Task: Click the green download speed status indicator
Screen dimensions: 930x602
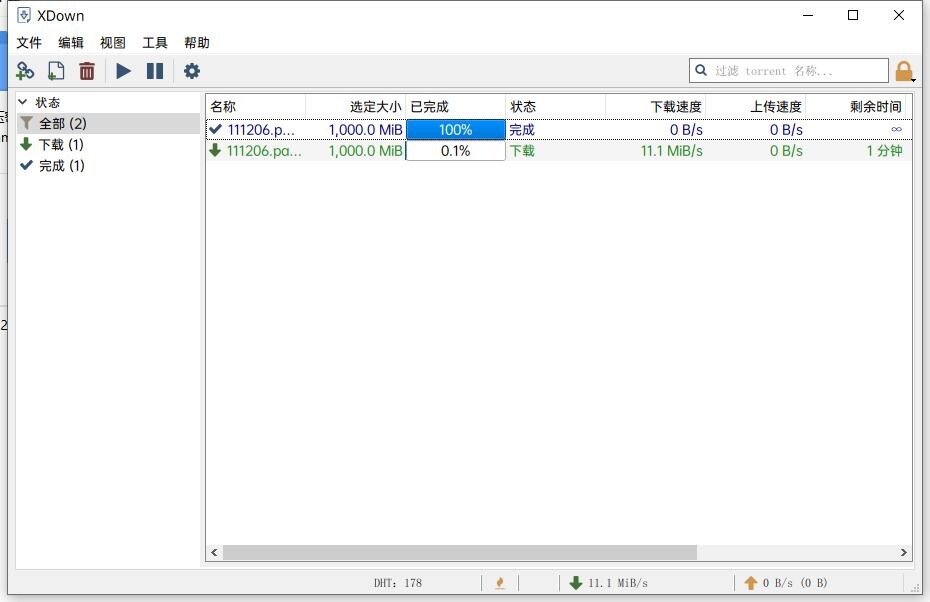Action: click(608, 583)
